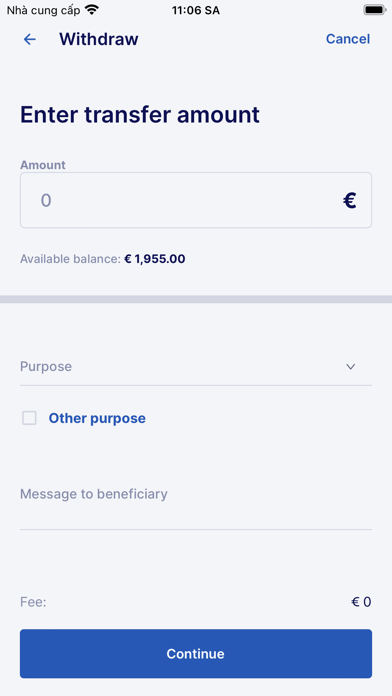Tap the Amount field label
This screenshot has width=392, height=696.
43,165
